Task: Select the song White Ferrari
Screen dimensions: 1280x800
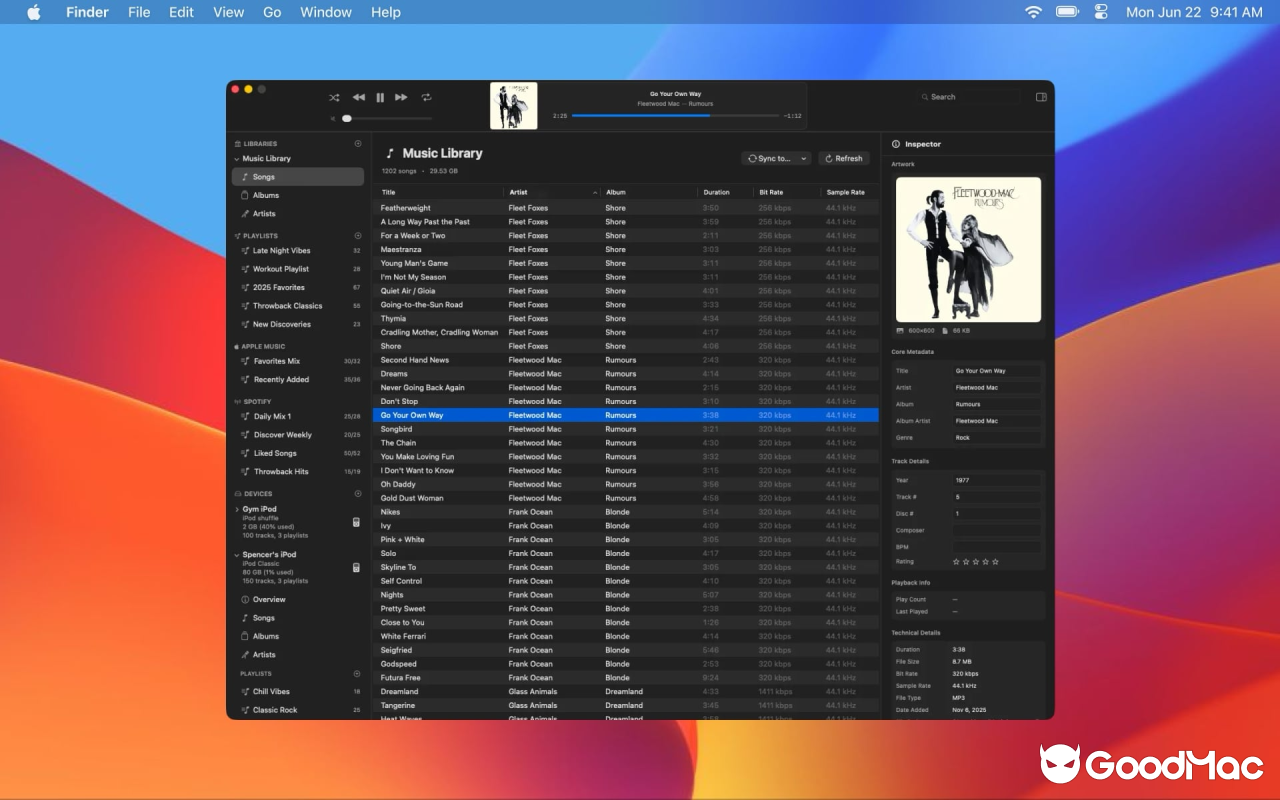Action: pos(626,636)
